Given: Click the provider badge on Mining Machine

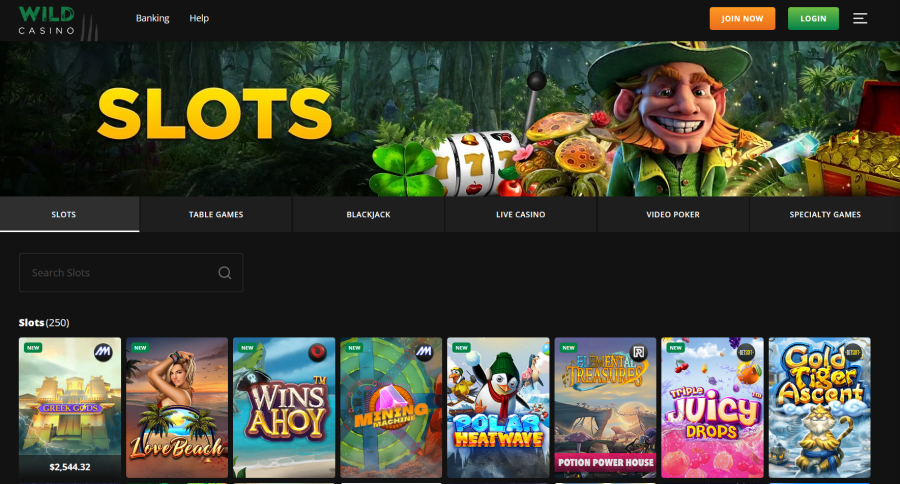Looking at the screenshot, I should click(424, 351).
